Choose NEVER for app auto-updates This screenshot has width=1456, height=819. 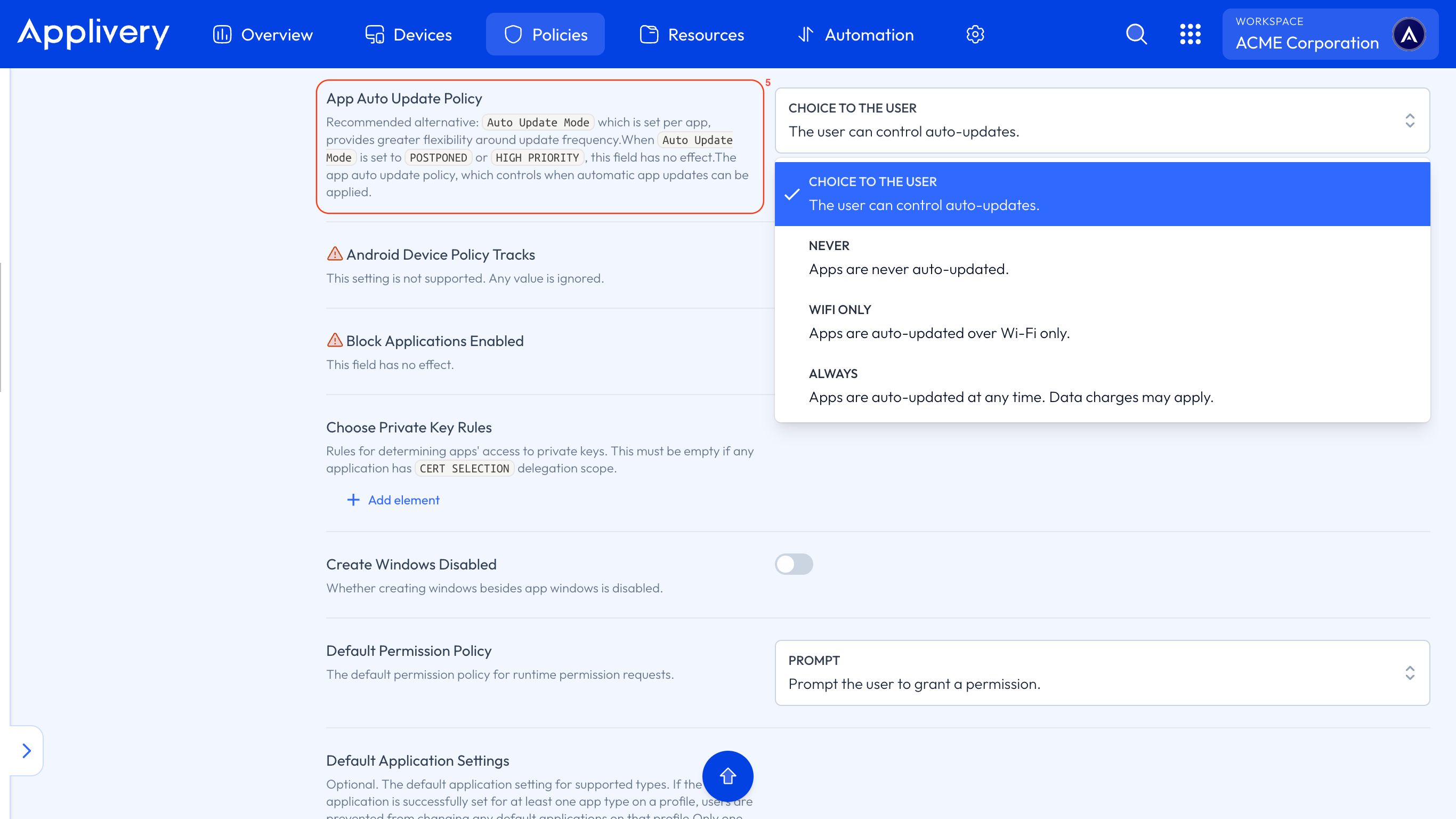click(908, 258)
